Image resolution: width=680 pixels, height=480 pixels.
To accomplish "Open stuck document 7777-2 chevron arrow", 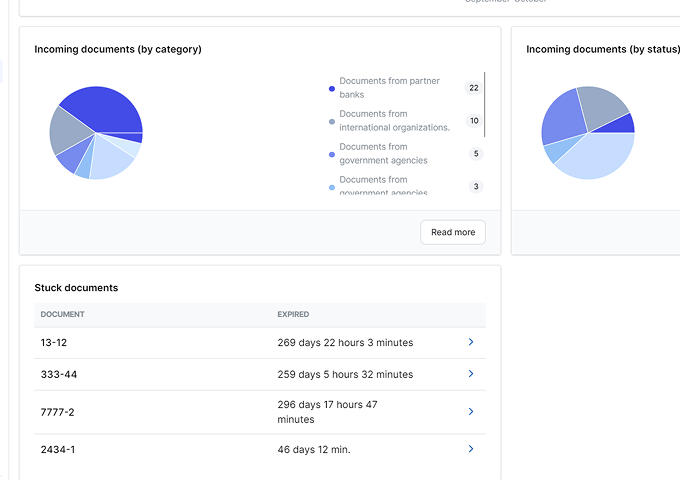I will 471,411.
